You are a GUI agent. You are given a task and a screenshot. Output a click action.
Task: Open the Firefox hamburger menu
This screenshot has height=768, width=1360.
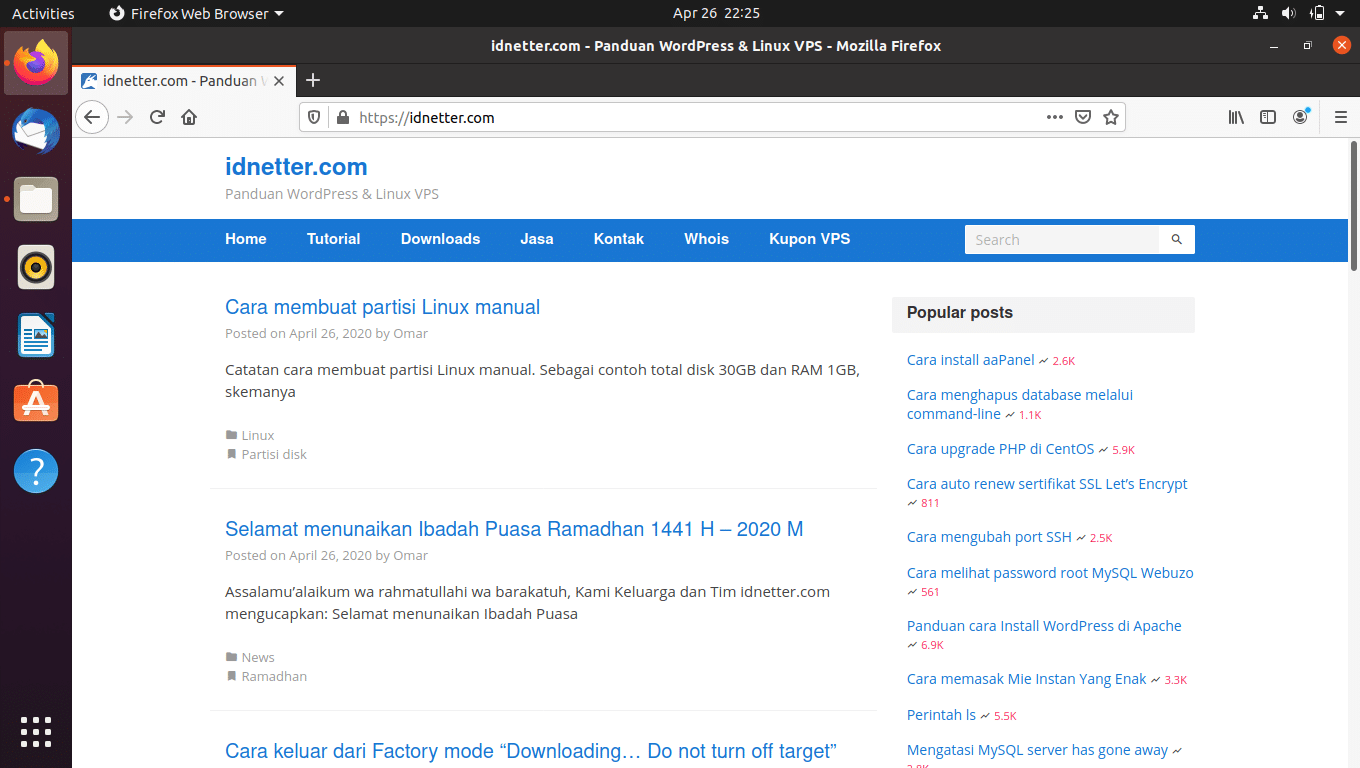click(1341, 117)
